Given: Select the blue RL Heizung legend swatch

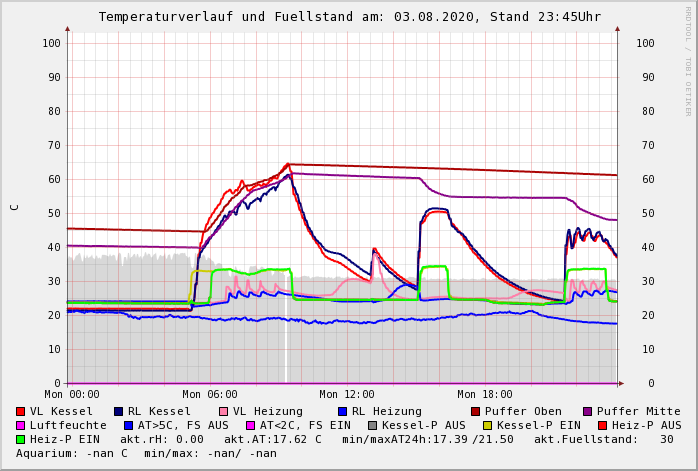Looking at the screenshot, I should 343,411.
